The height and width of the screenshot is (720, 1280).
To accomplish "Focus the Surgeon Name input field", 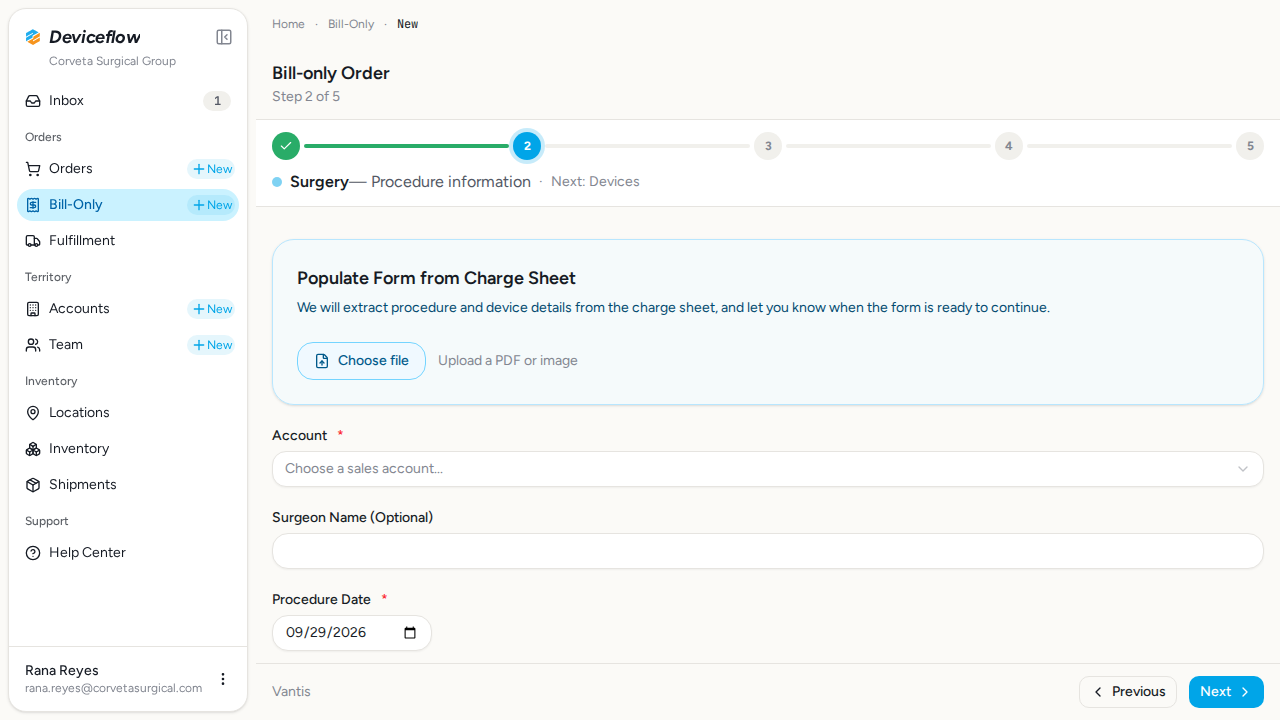I will (x=768, y=551).
